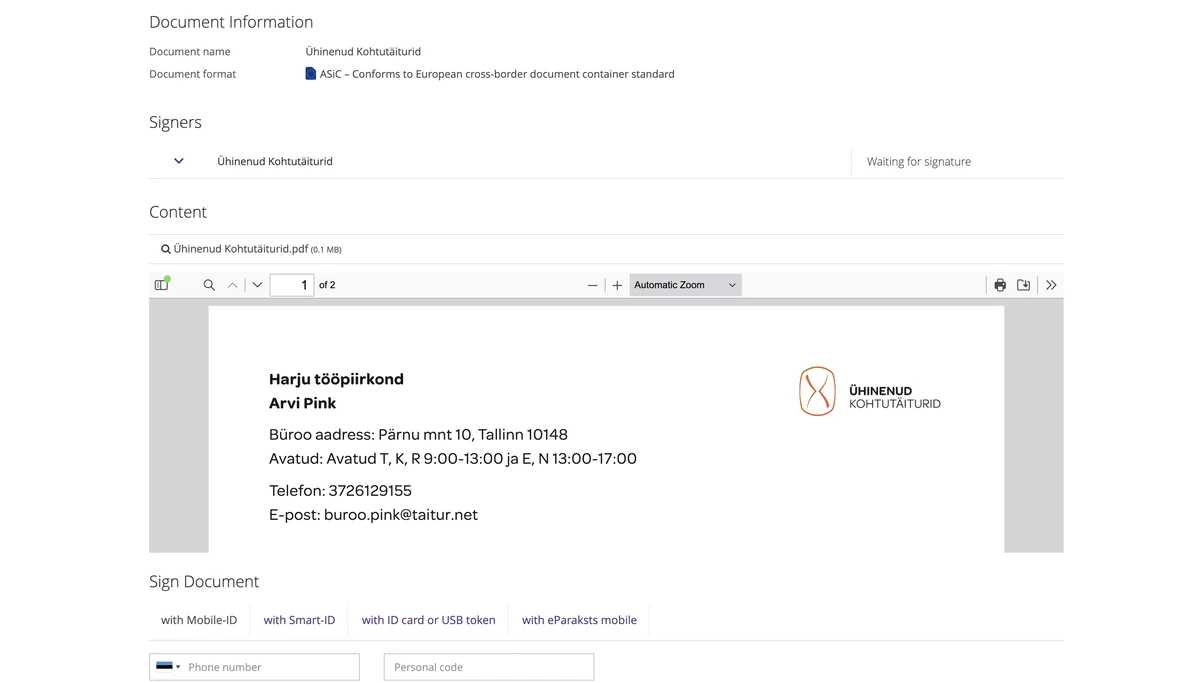Zoom out with the minus icon

point(592,285)
